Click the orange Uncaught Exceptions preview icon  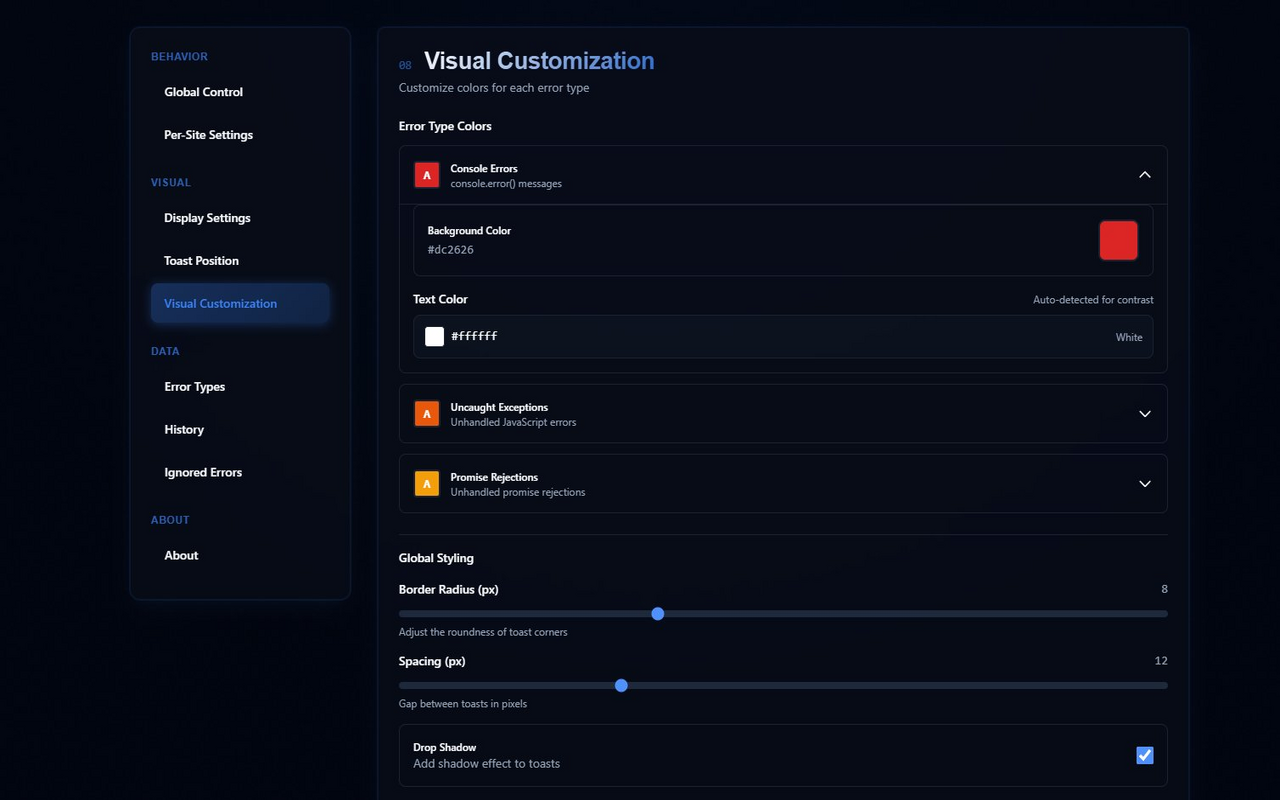pos(427,414)
